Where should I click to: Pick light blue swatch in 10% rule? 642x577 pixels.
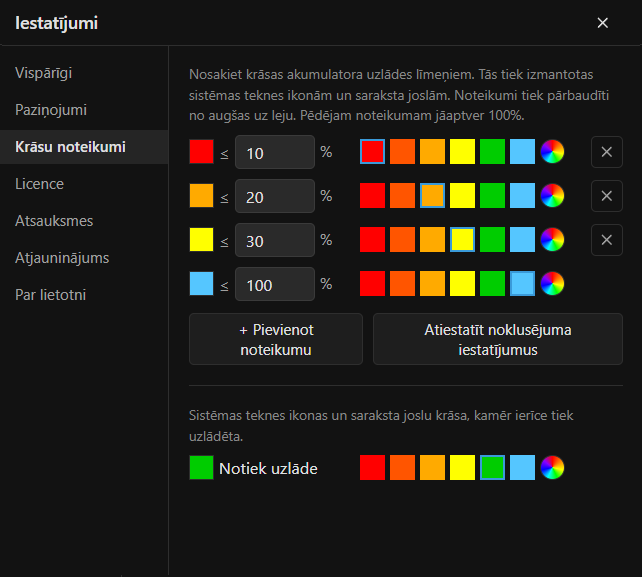pos(522,152)
